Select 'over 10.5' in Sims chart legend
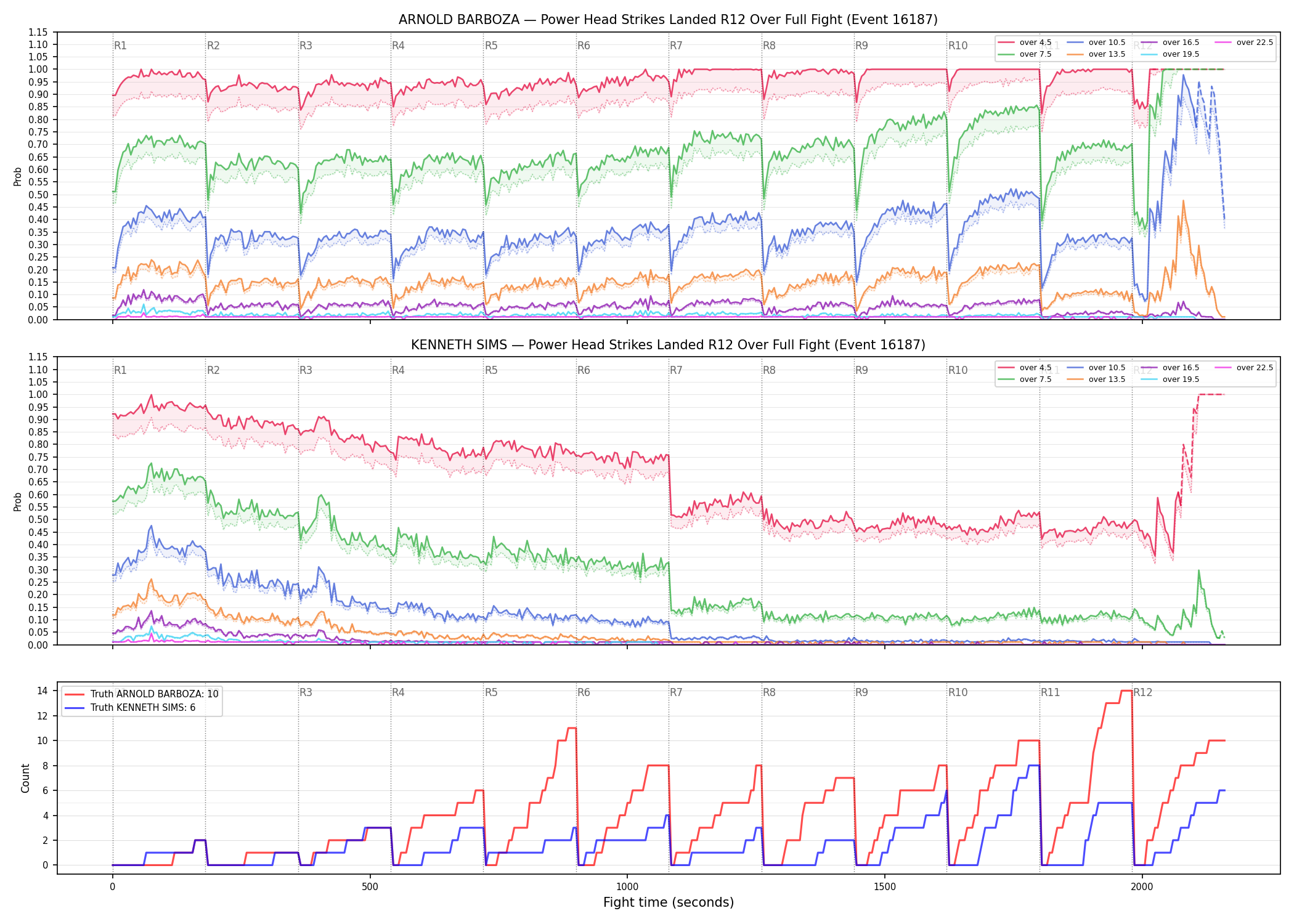The image size is (1294, 924). (1097, 368)
